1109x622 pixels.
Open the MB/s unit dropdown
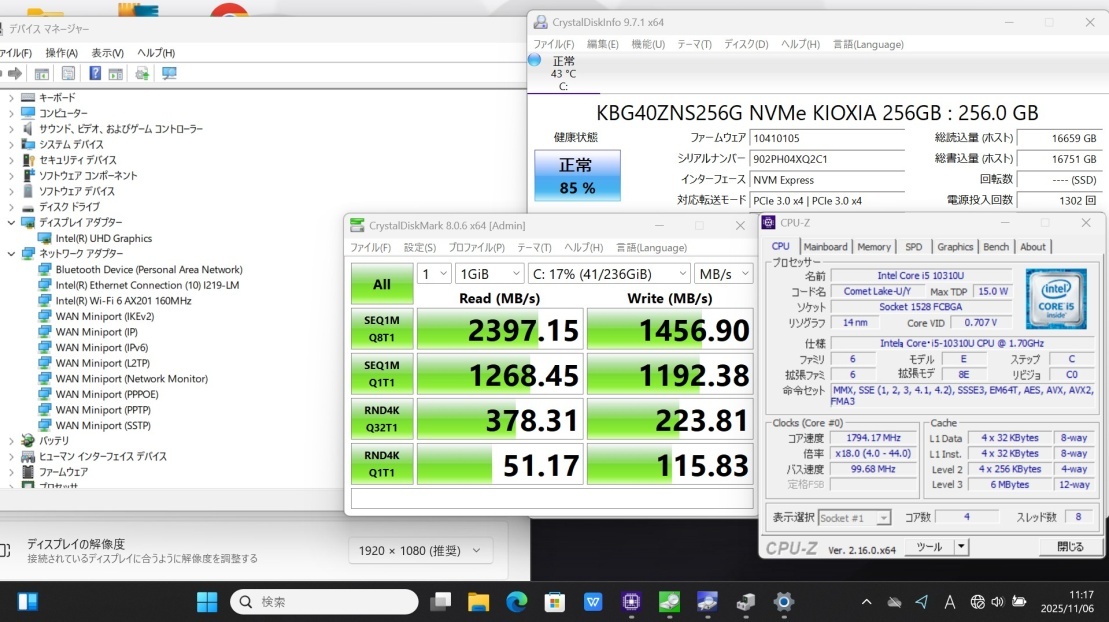724,274
